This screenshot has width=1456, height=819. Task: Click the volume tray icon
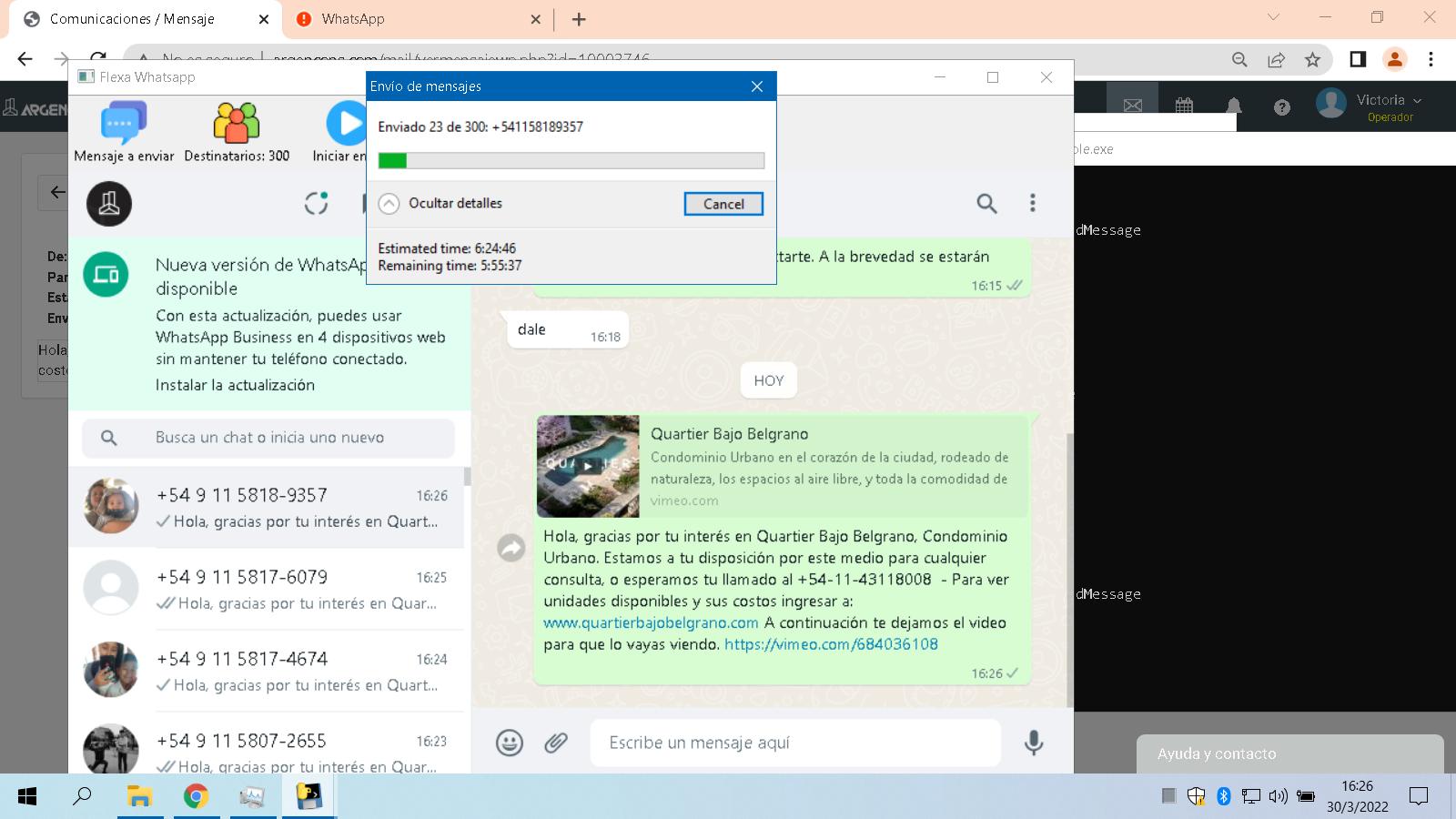click(x=1278, y=796)
